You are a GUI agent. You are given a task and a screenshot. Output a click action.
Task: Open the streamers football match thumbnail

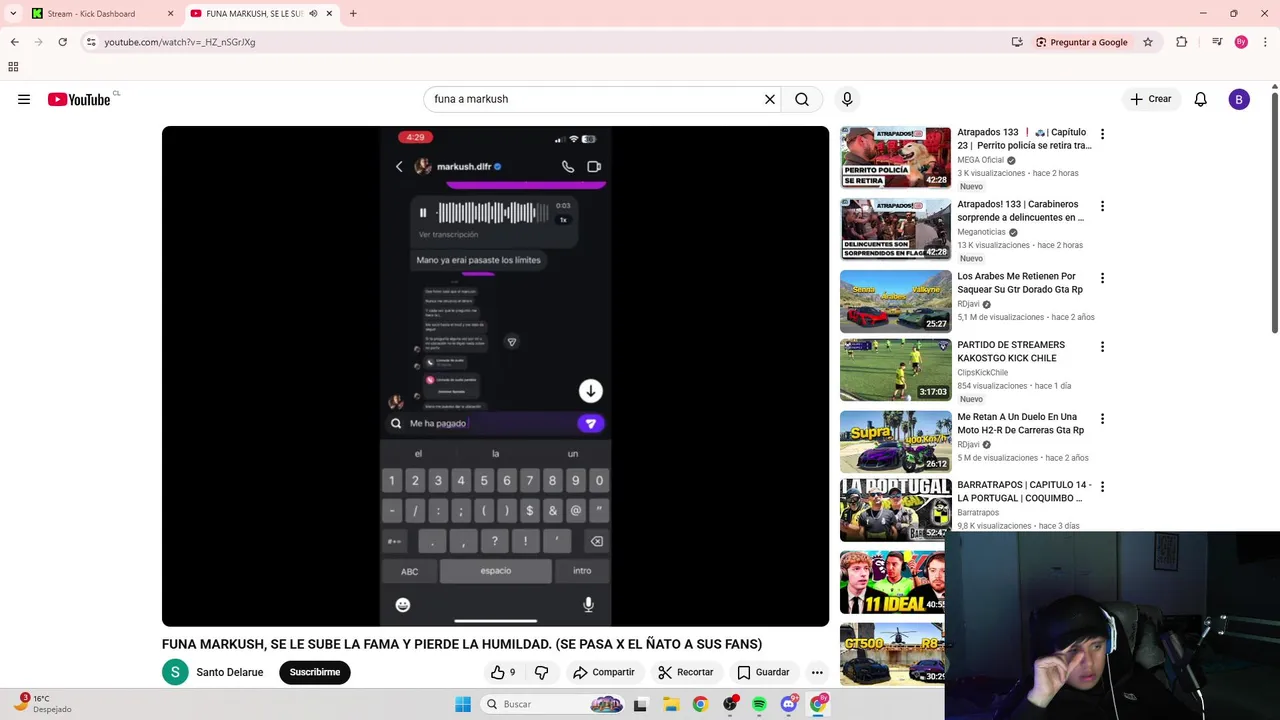(896, 370)
